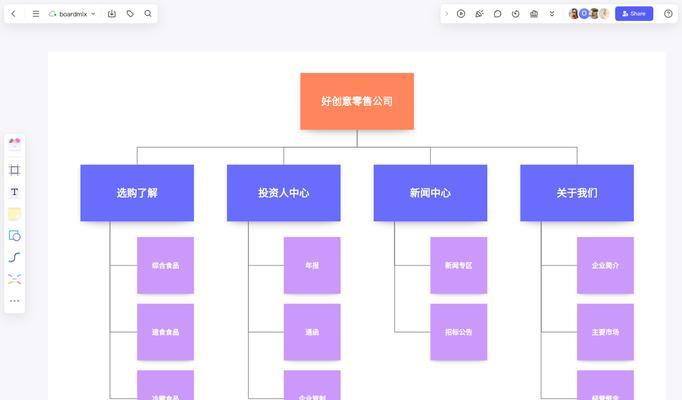Expand more tools double-chevron icon
The height and width of the screenshot is (400, 682).
click(552, 14)
